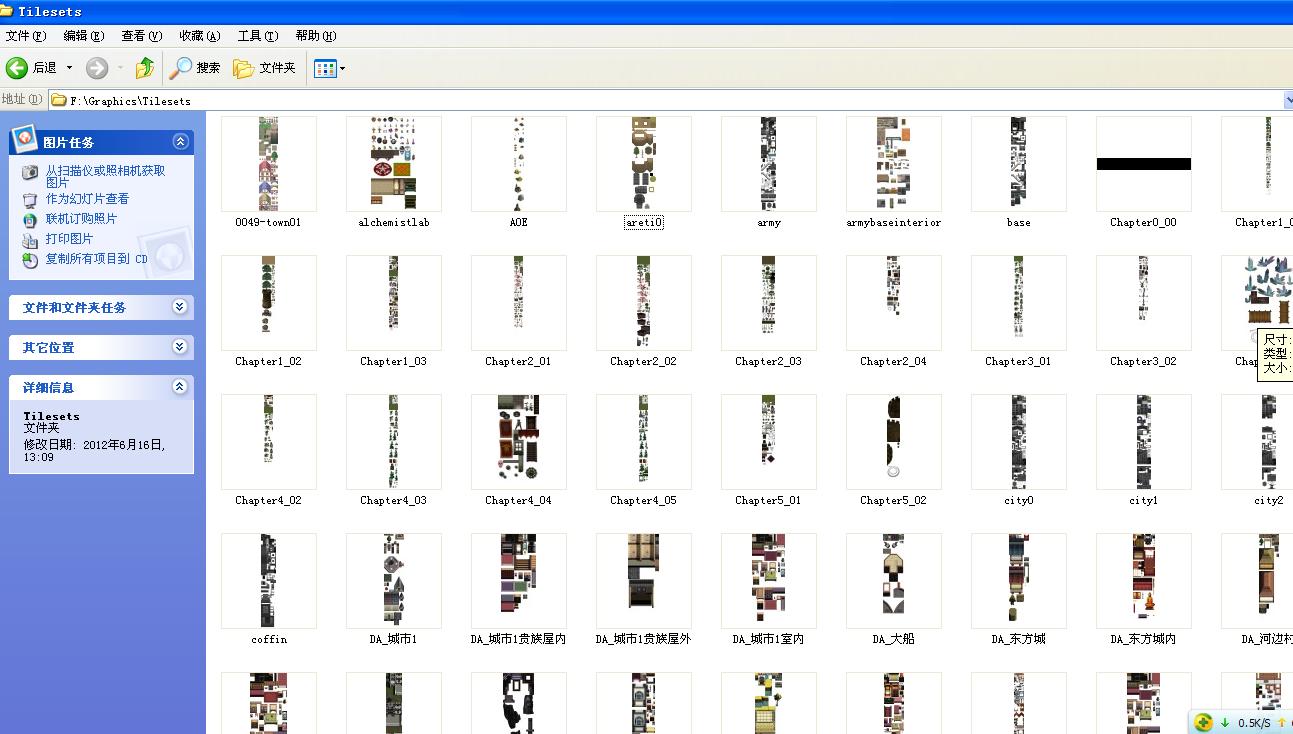
Task: Open the 文件(F) menu
Action: tap(26, 36)
